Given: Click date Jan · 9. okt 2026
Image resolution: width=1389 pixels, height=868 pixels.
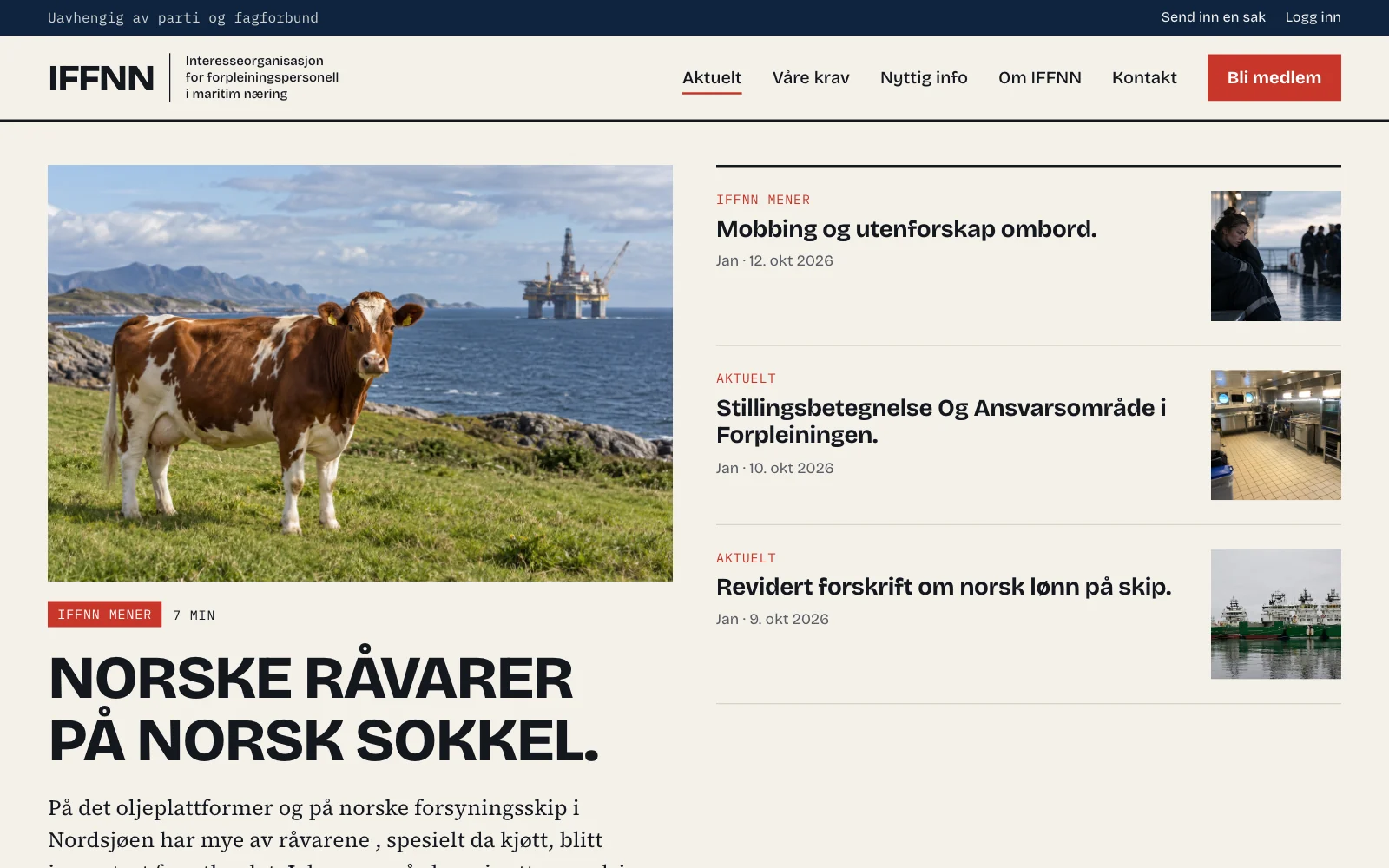Looking at the screenshot, I should point(773,619).
